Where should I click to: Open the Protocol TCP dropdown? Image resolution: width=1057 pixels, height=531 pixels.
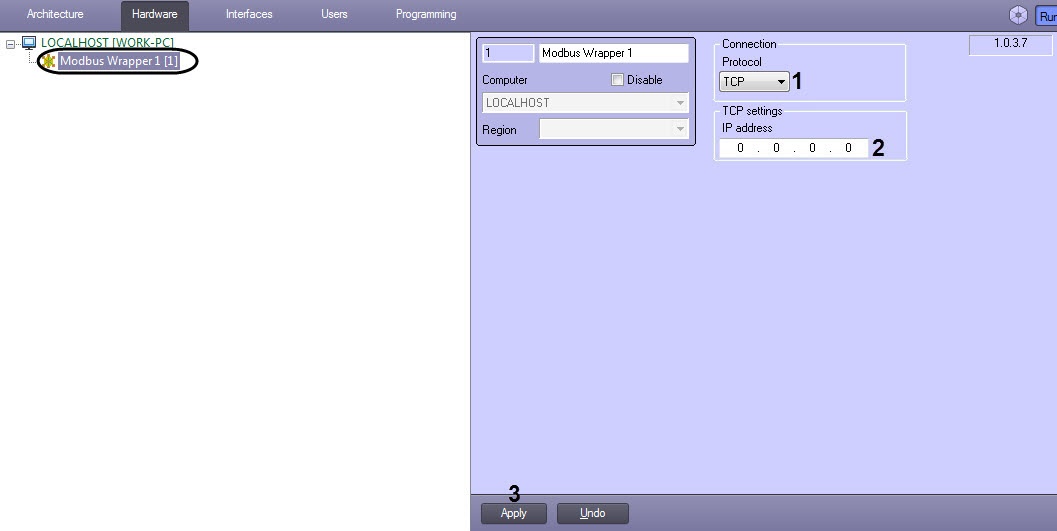[754, 82]
